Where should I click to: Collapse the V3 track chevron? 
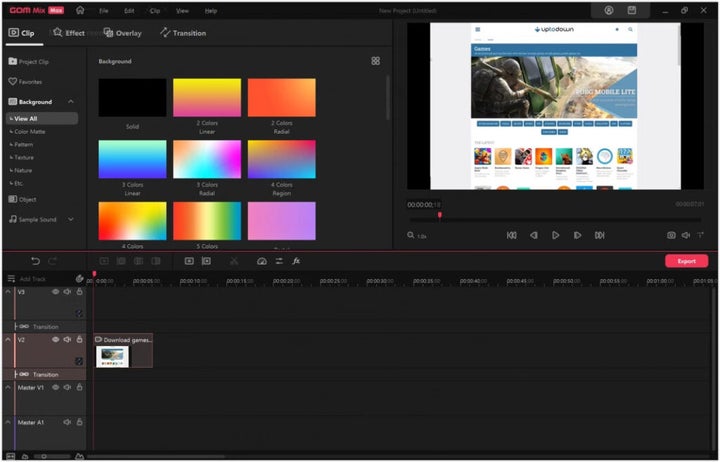[x=8, y=292]
